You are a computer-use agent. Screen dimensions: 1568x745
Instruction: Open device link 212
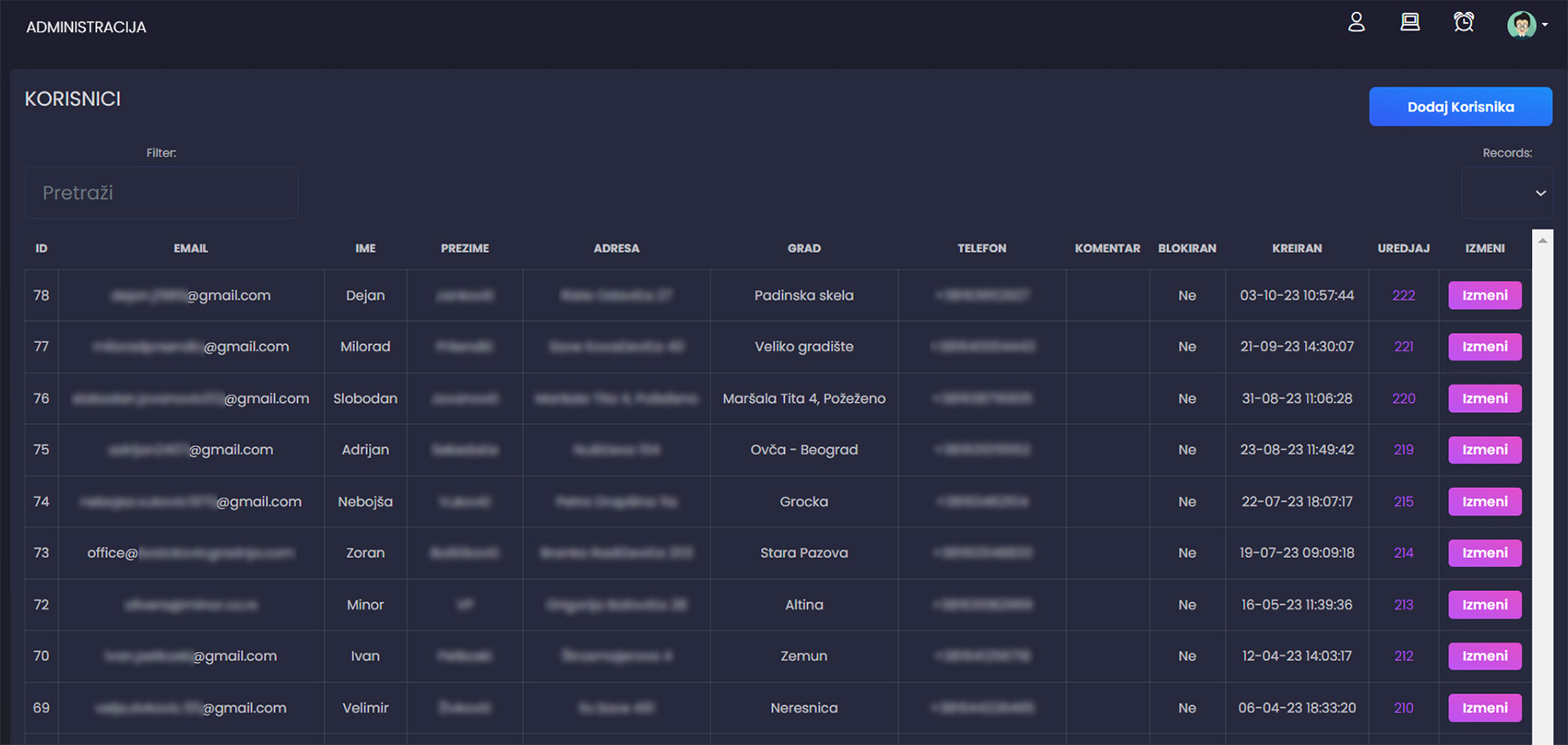pyautogui.click(x=1404, y=656)
